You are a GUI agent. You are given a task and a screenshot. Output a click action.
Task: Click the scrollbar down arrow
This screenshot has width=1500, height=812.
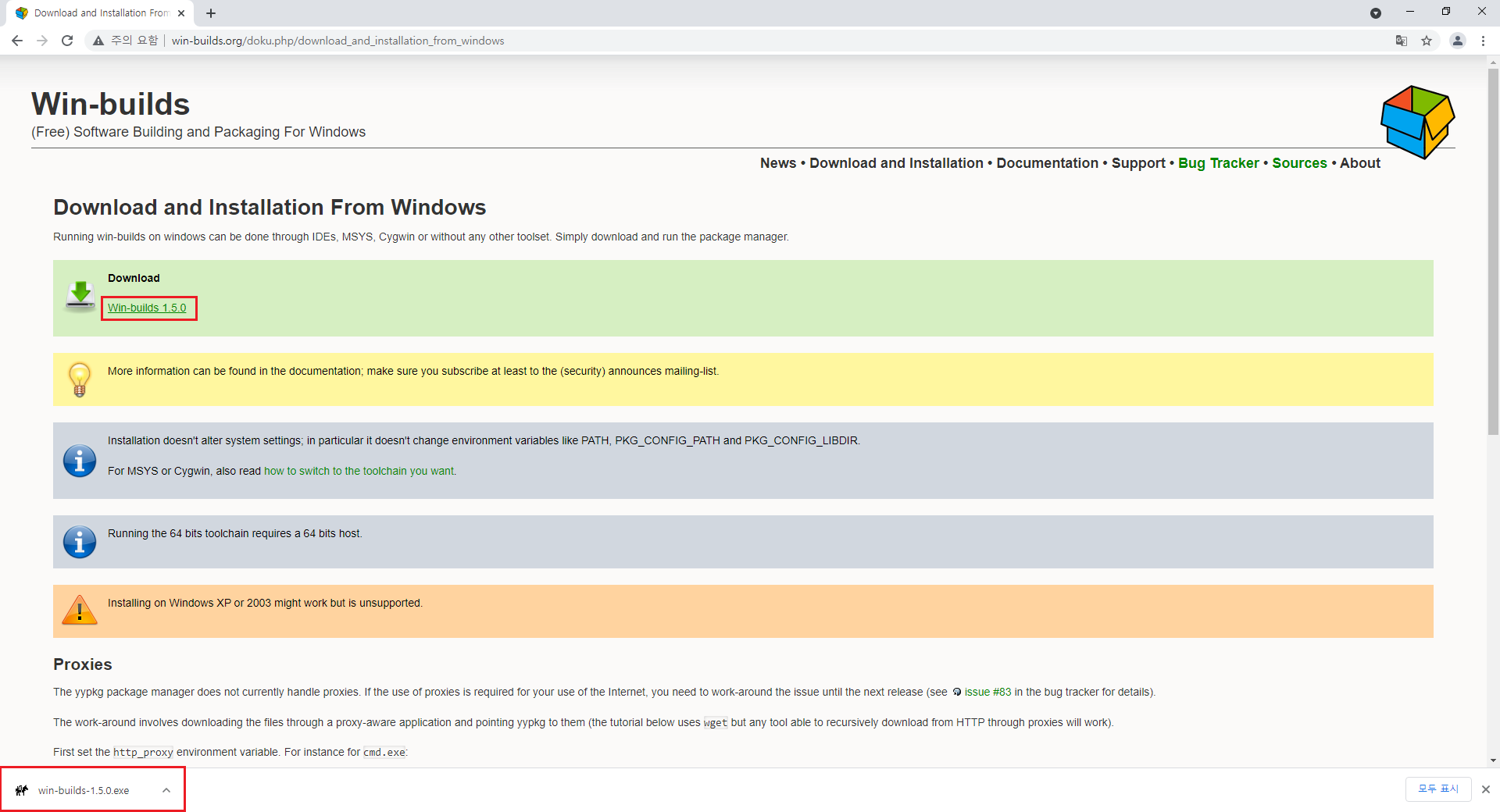pyautogui.click(x=1493, y=760)
